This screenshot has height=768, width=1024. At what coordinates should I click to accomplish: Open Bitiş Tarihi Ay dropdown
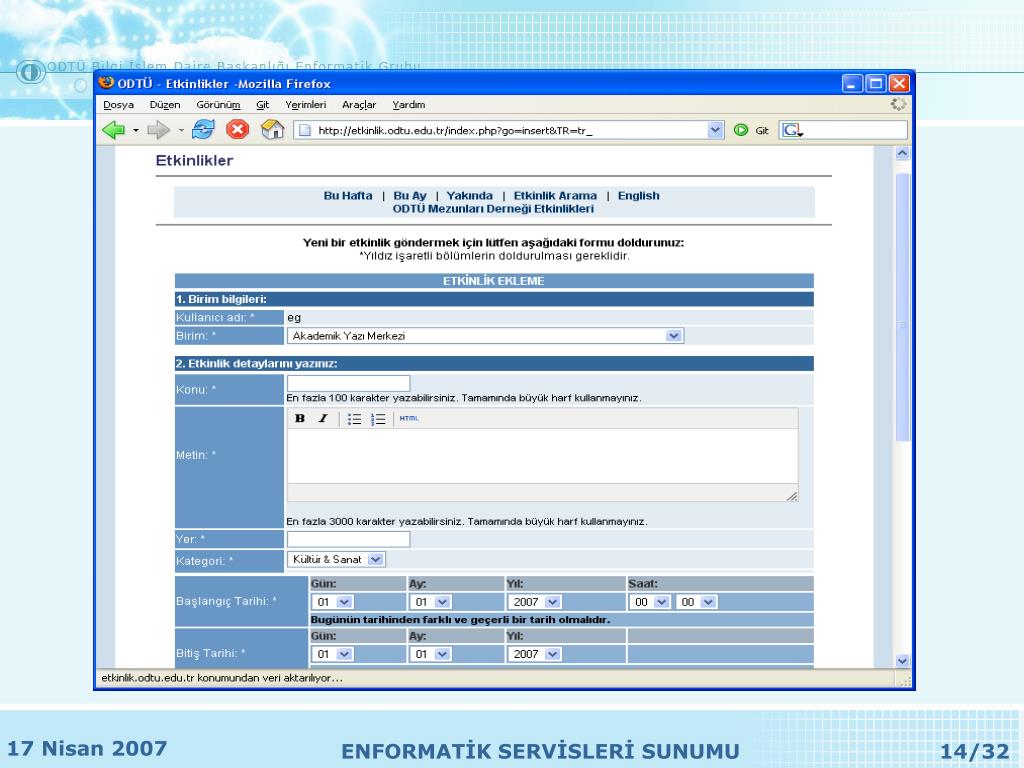tap(430, 654)
